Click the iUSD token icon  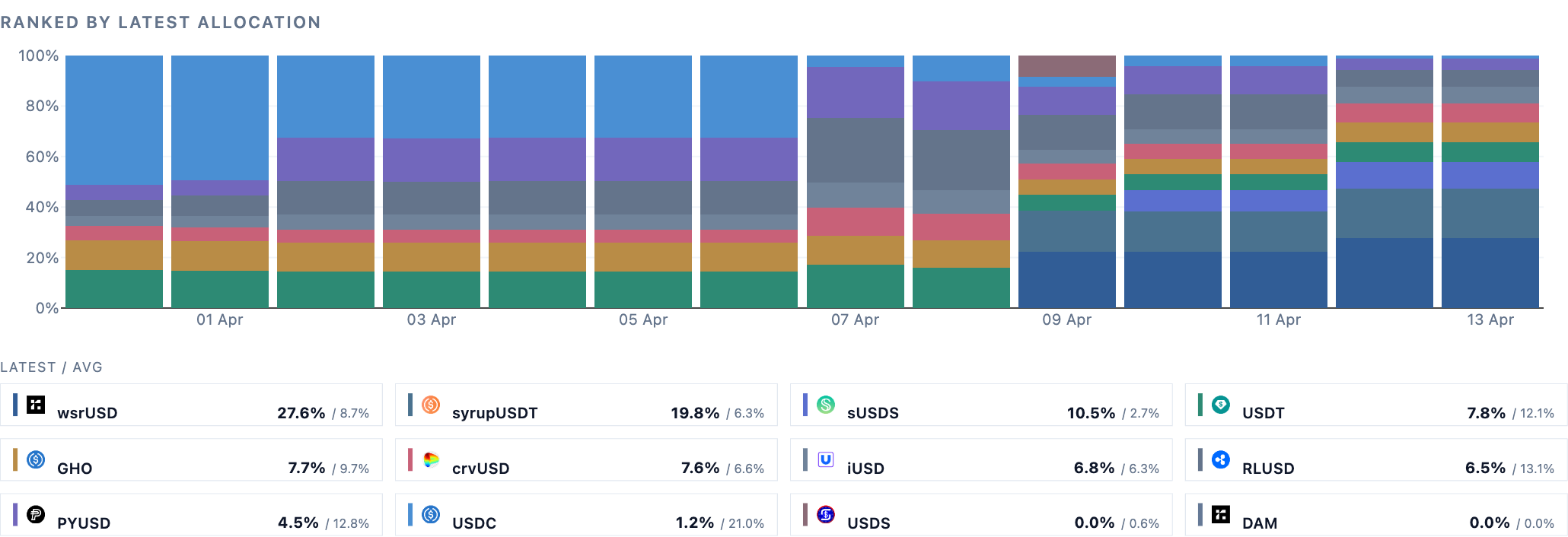tap(826, 459)
